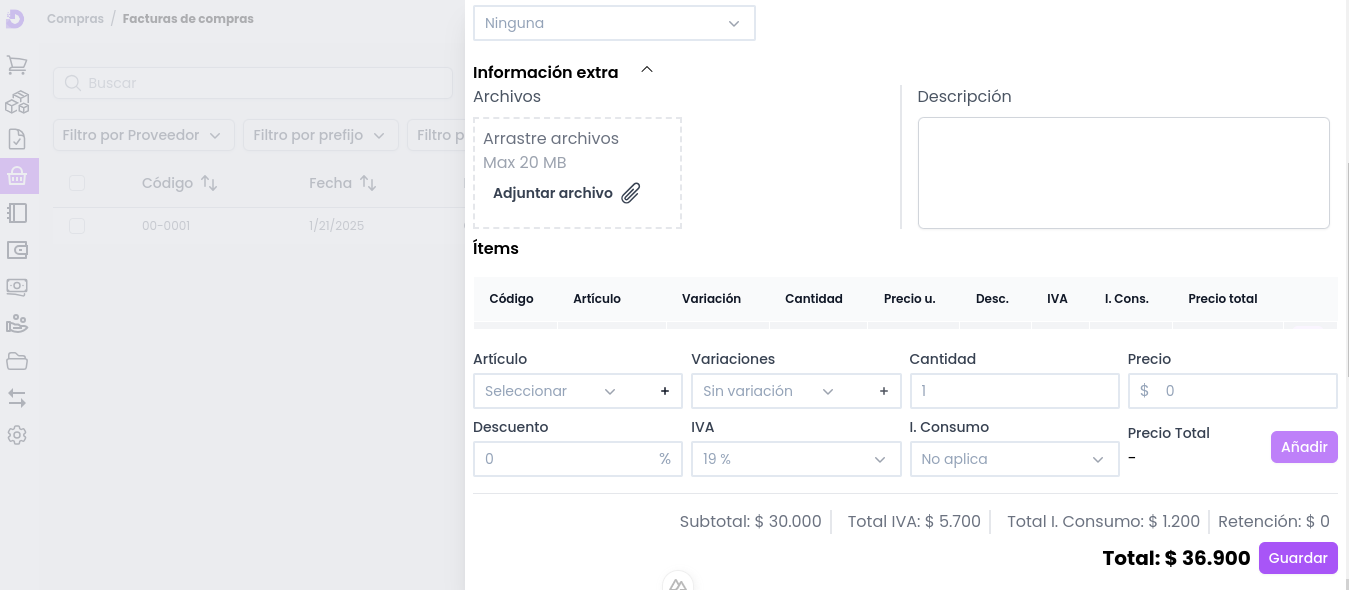Toggle the select-all checkbox in table header
1349x590 pixels.
coord(77,183)
